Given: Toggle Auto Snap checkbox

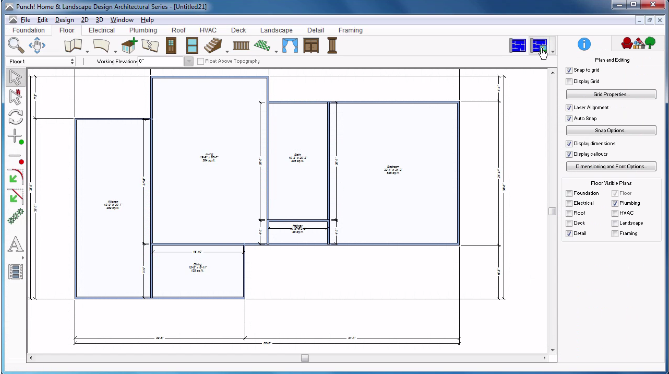Looking at the screenshot, I should 569,119.
